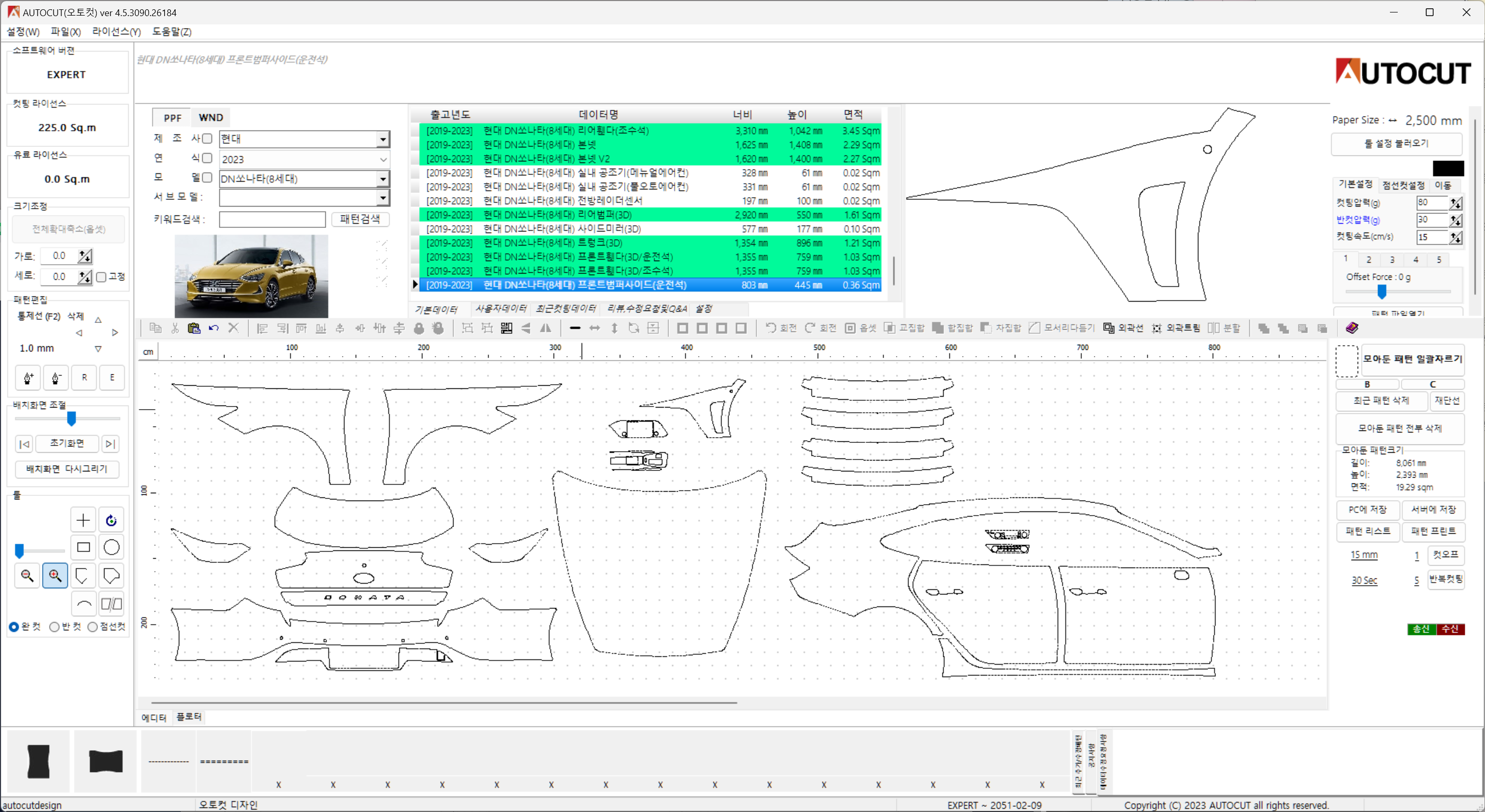Click the remove node pen-minus tool
1485x812 pixels.
(x=56, y=378)
